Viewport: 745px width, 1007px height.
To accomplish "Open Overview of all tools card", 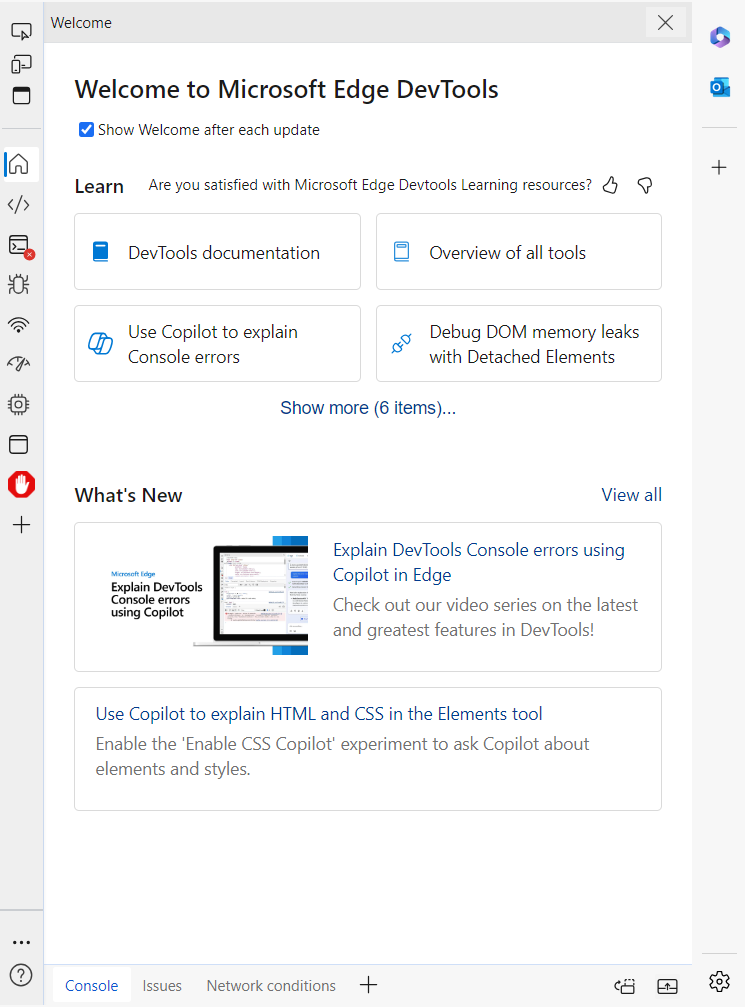I will (x=519, y=252).
